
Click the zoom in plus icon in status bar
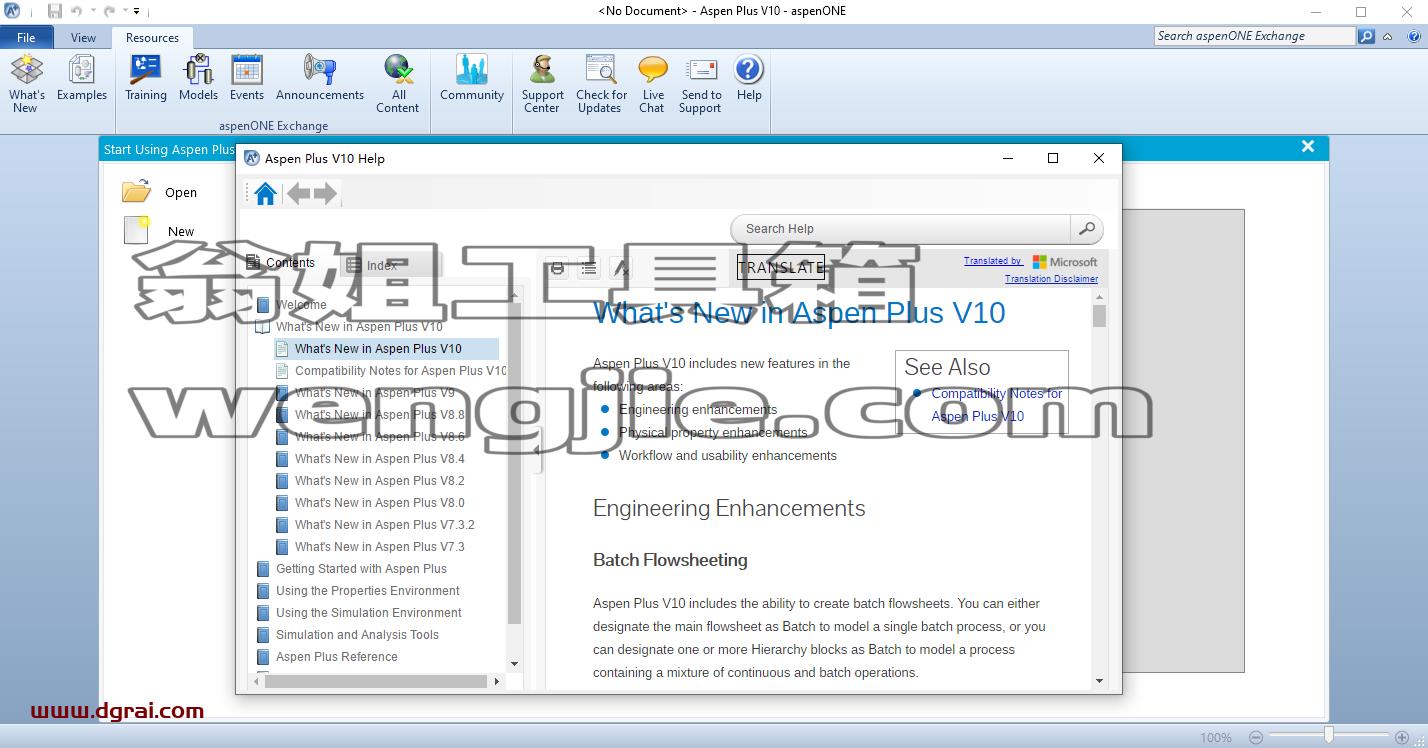click(1401, 737)
